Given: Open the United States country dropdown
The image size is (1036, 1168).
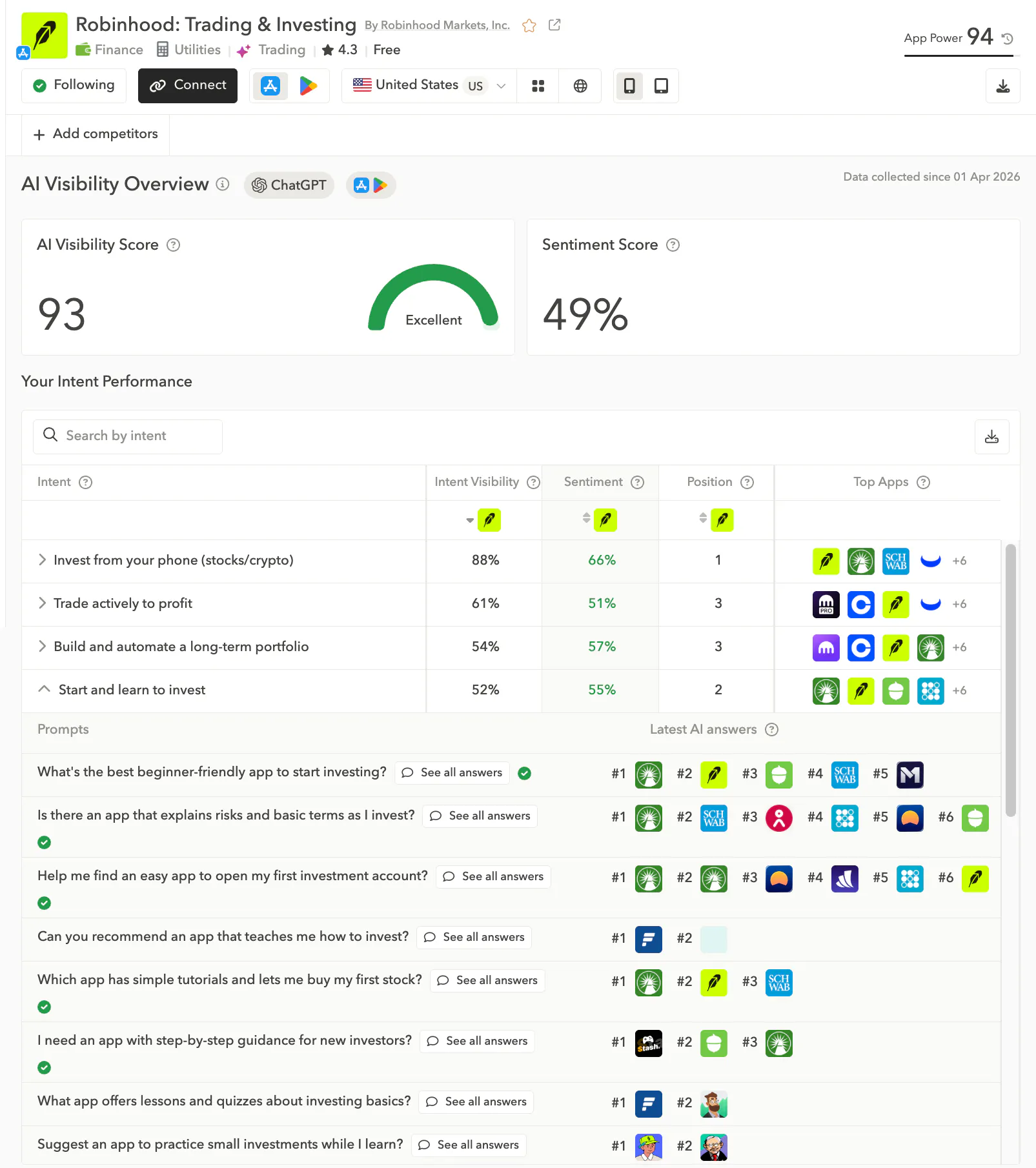Looking at the screenshot, I should coord(428,85).
